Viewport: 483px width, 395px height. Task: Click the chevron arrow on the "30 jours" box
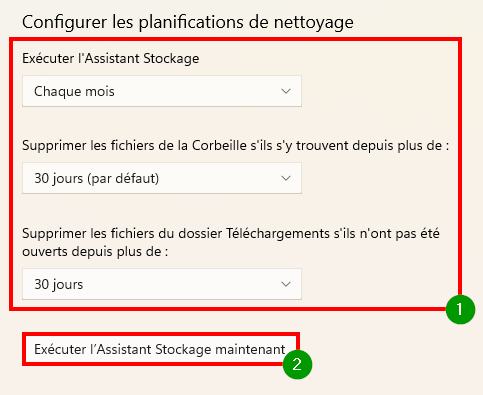tap(286, 284)
